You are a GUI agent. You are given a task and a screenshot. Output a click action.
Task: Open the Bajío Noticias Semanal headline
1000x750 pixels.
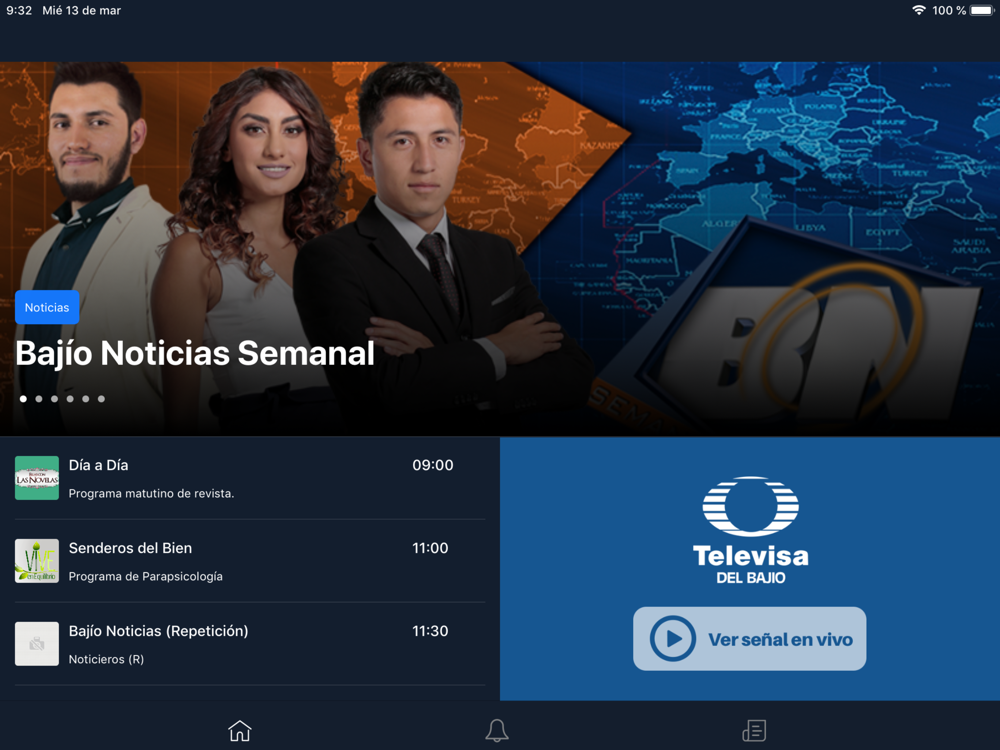click(x=195, y=353)
